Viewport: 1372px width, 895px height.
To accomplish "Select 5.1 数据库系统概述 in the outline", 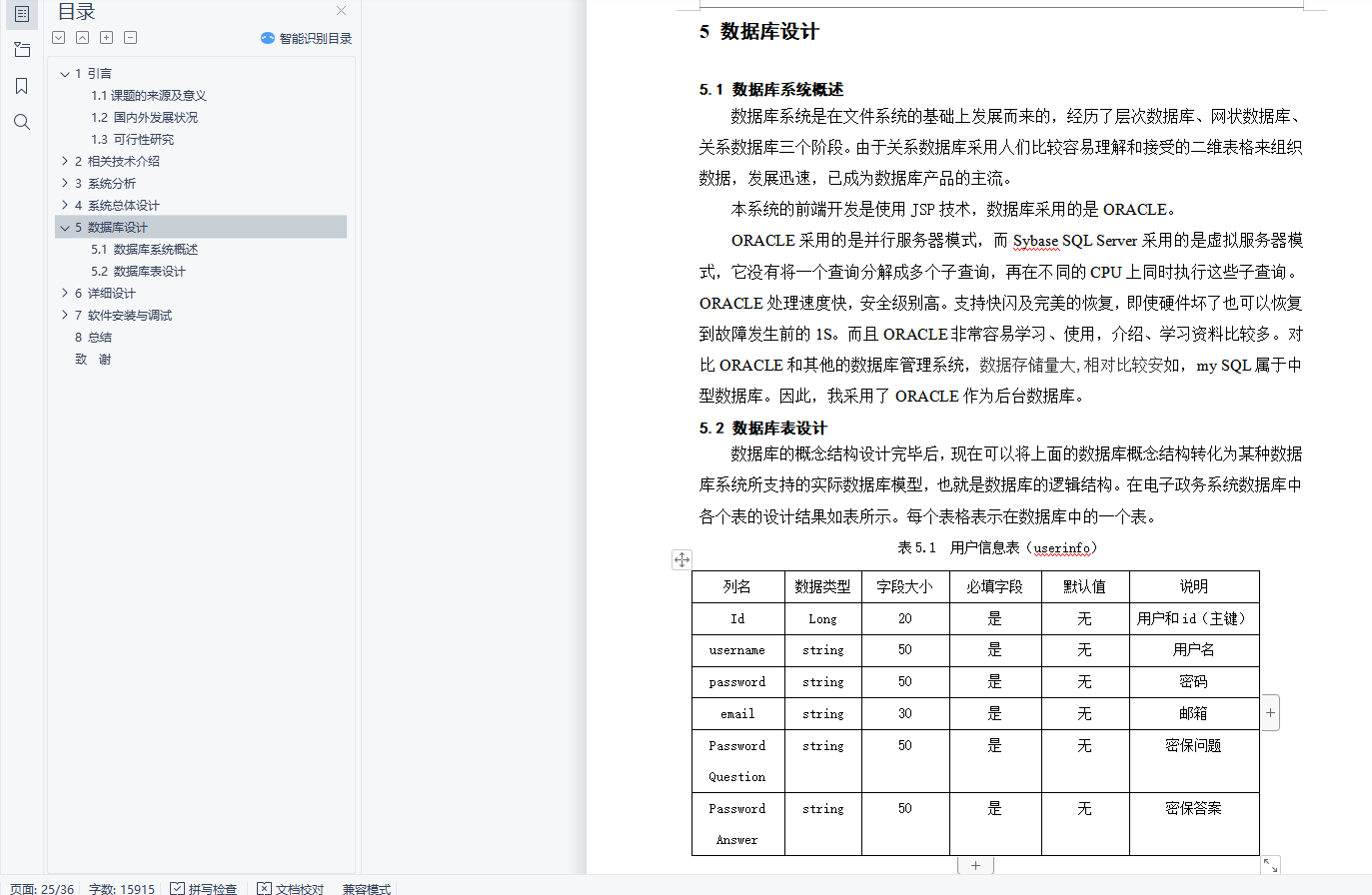I will click(145, 250).
